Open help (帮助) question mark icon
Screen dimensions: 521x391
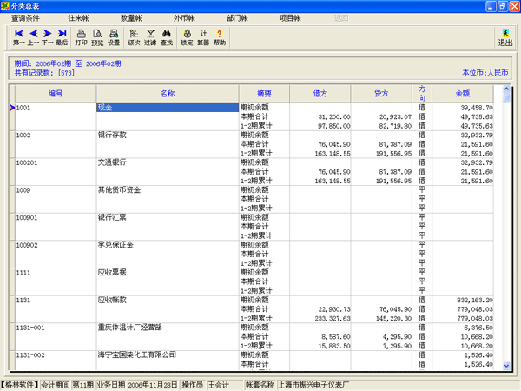pyautogui.click(x=219, y=37)
